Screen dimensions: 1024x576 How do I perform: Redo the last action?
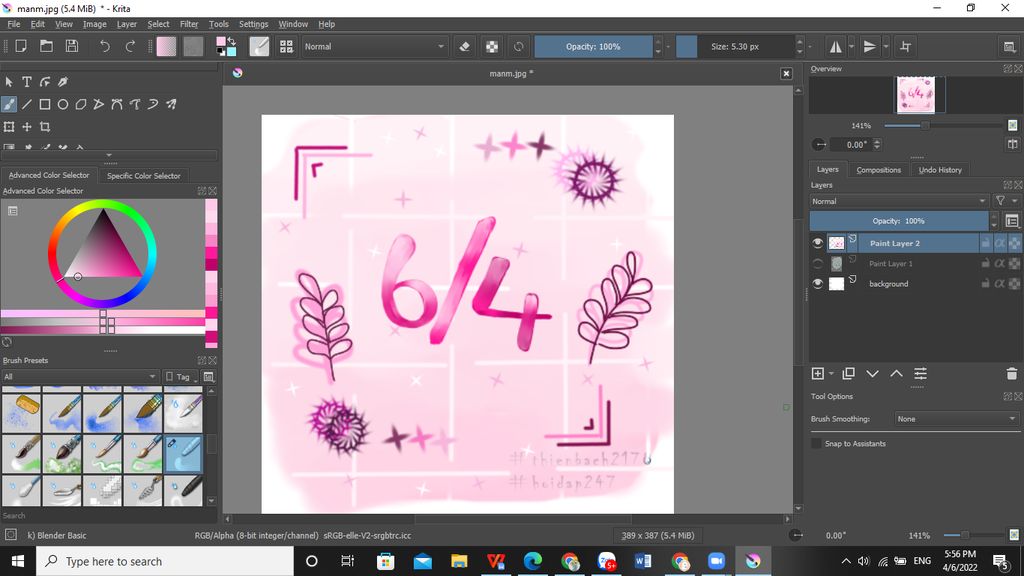pyautogui.click(x=130, y=46)
